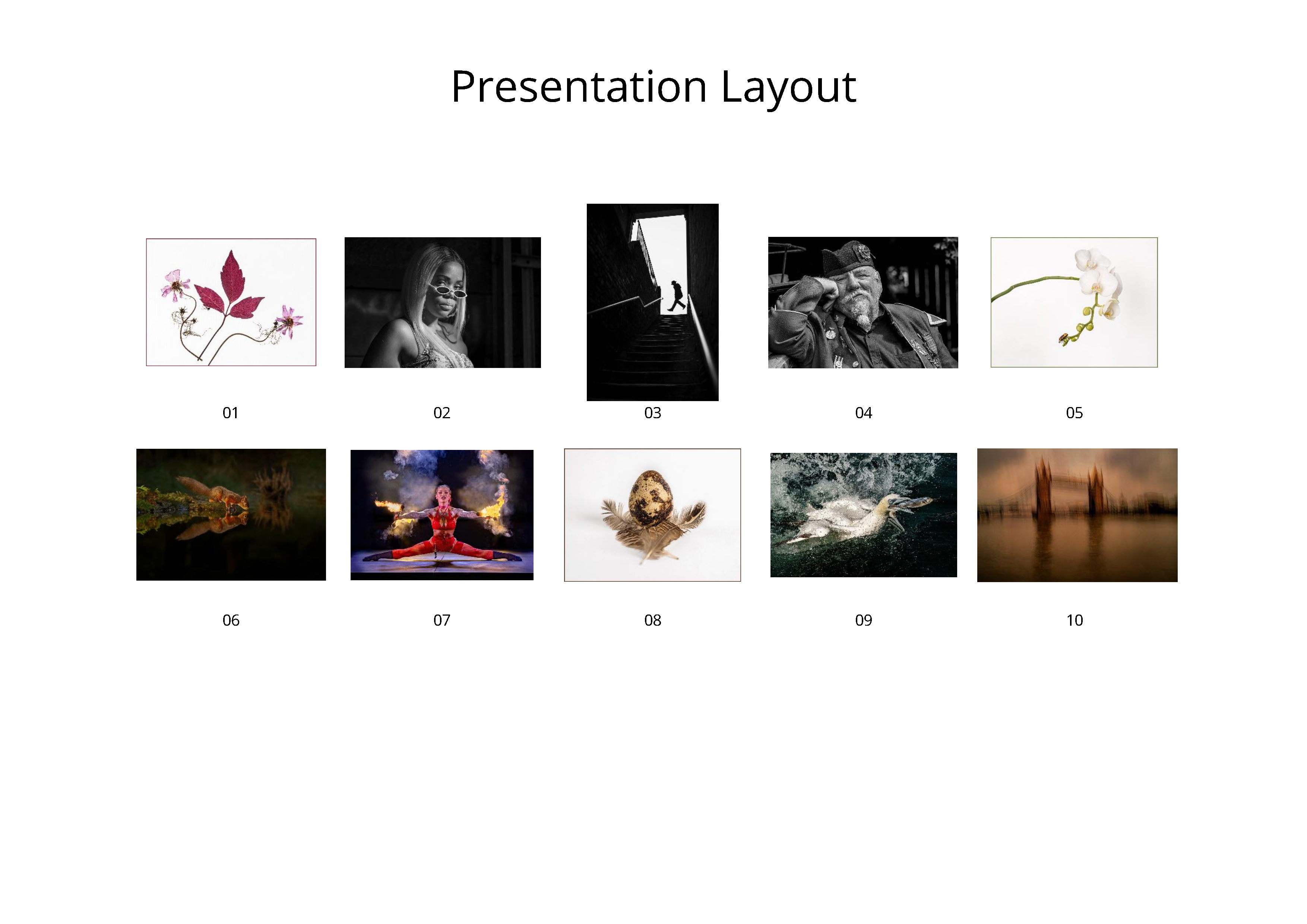Click the pressed red leaf photo
This screenshot has height=924, width=1307.
[231, 302]
